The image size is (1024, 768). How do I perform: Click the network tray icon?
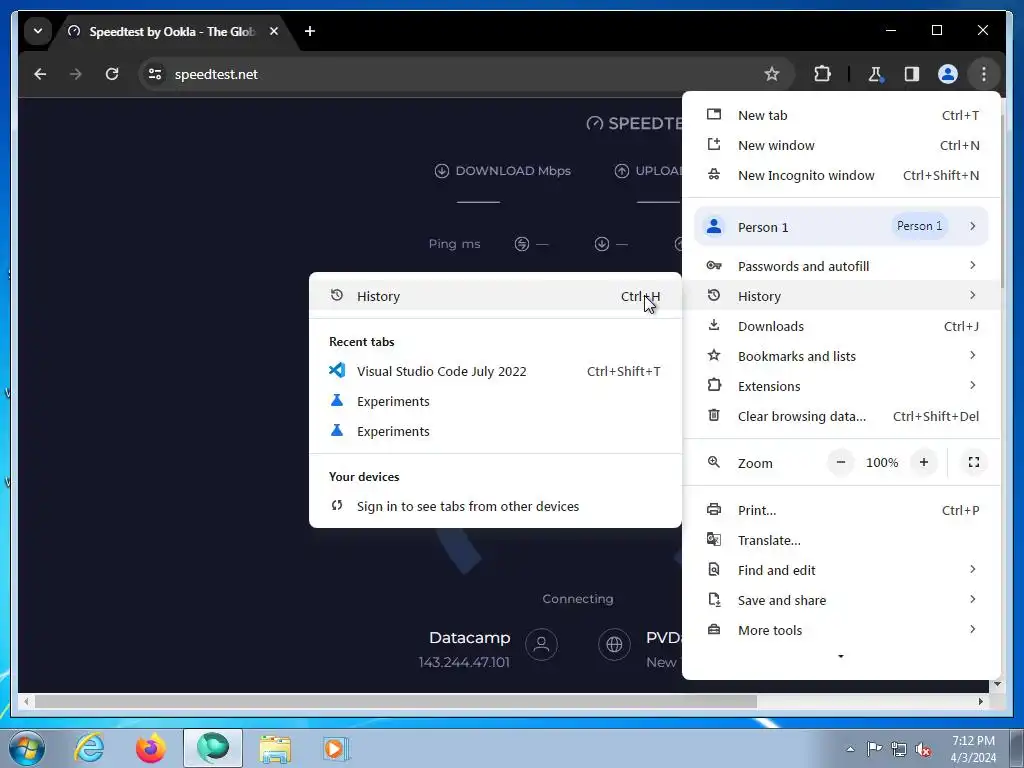click(x=899, y=749)
